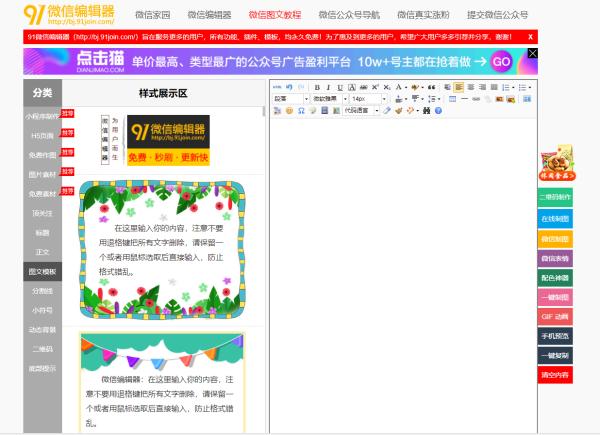Screen dimensions: 600x435
Task: Click the 手机预览 button
Action: [x=555, y=336]
